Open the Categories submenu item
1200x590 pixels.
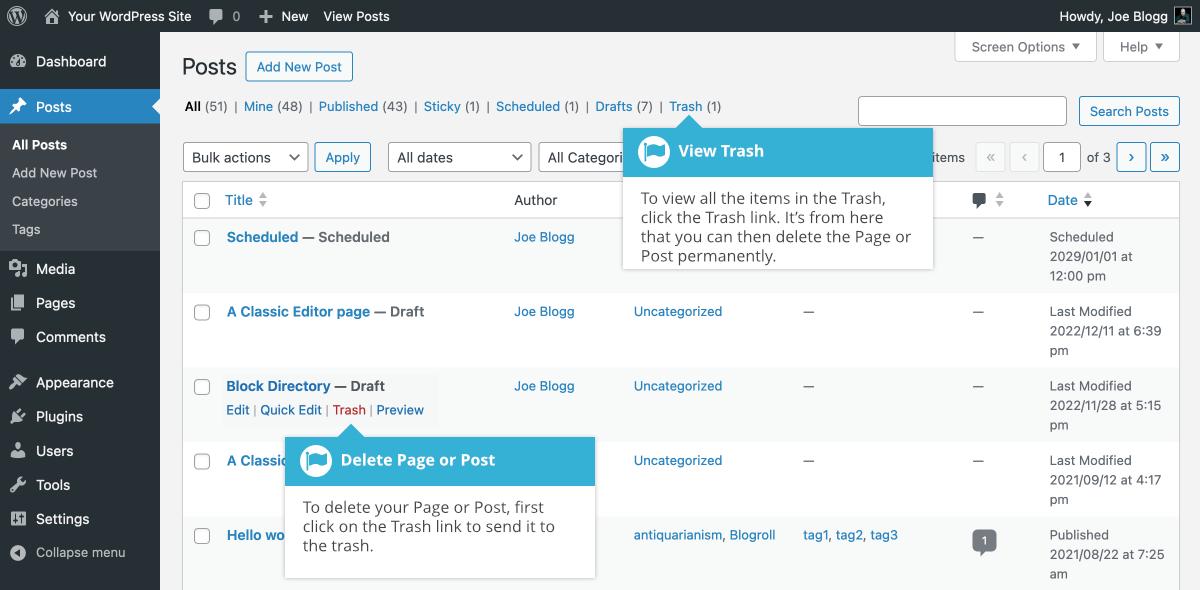45,201
